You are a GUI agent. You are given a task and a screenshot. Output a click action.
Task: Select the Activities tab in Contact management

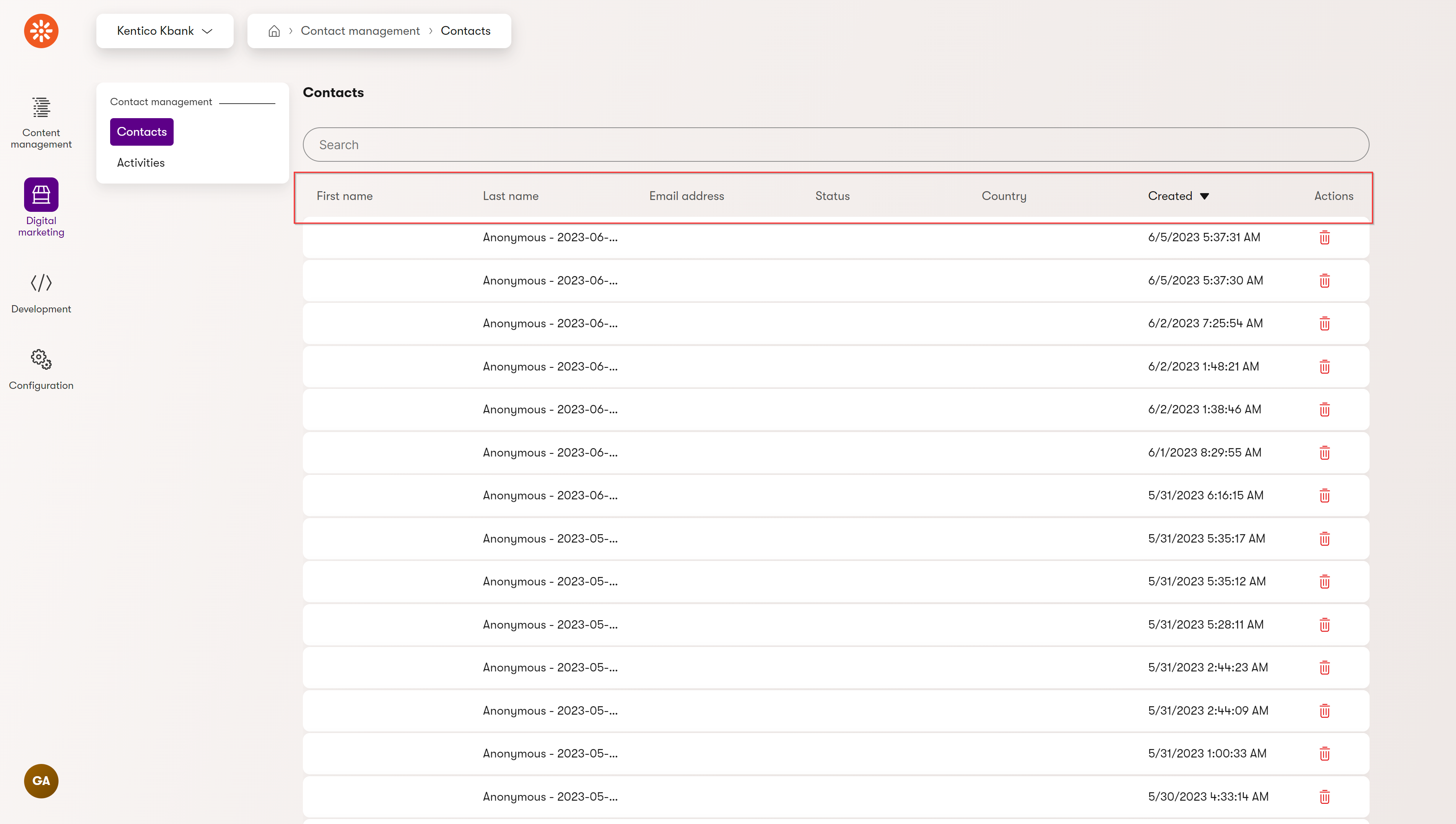[141, 163]
